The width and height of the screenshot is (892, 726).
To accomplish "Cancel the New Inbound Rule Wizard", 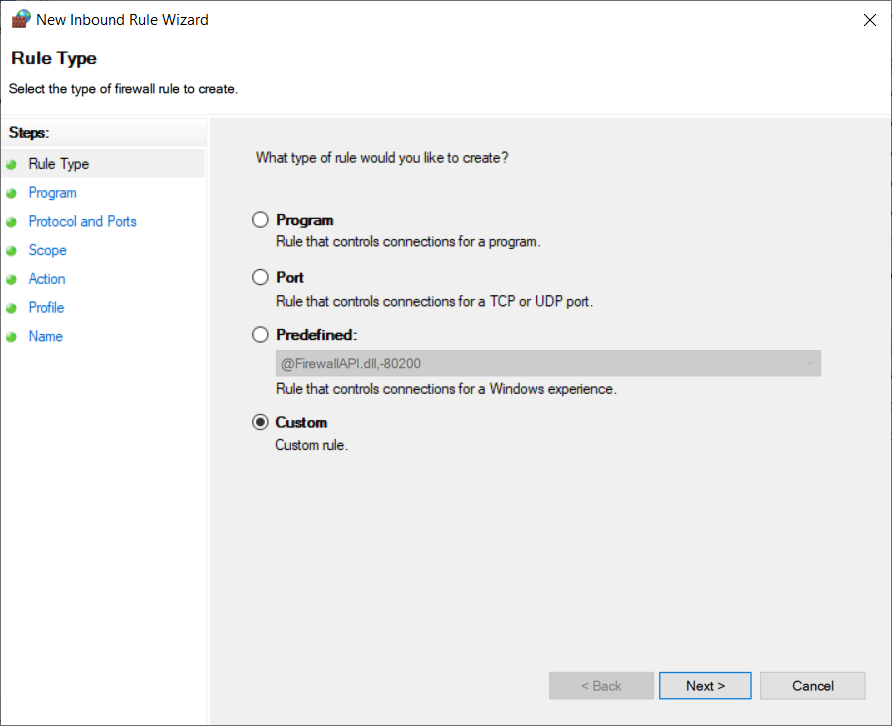I will 812,686.
